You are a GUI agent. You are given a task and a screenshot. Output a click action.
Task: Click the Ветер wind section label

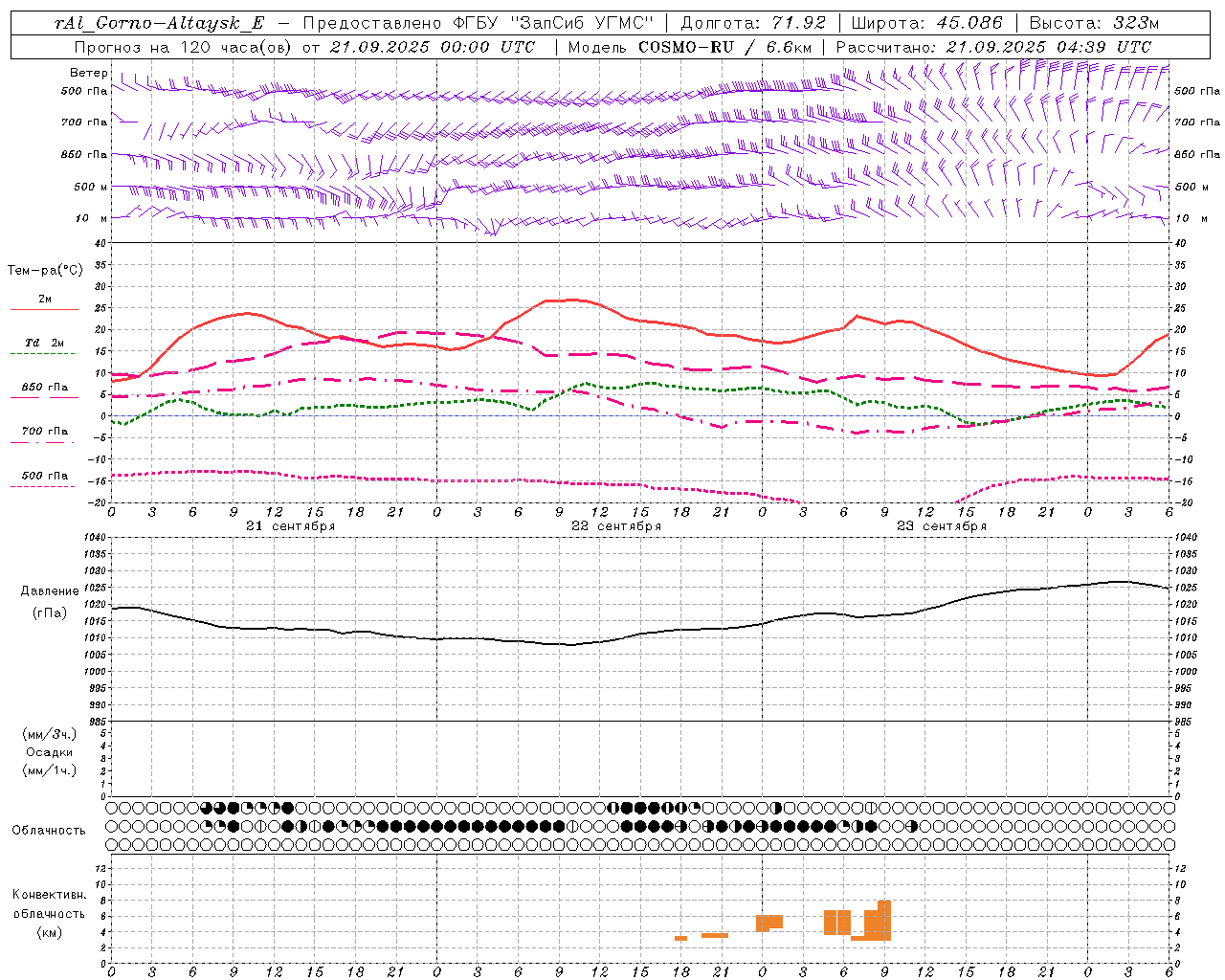coord(89,73)
